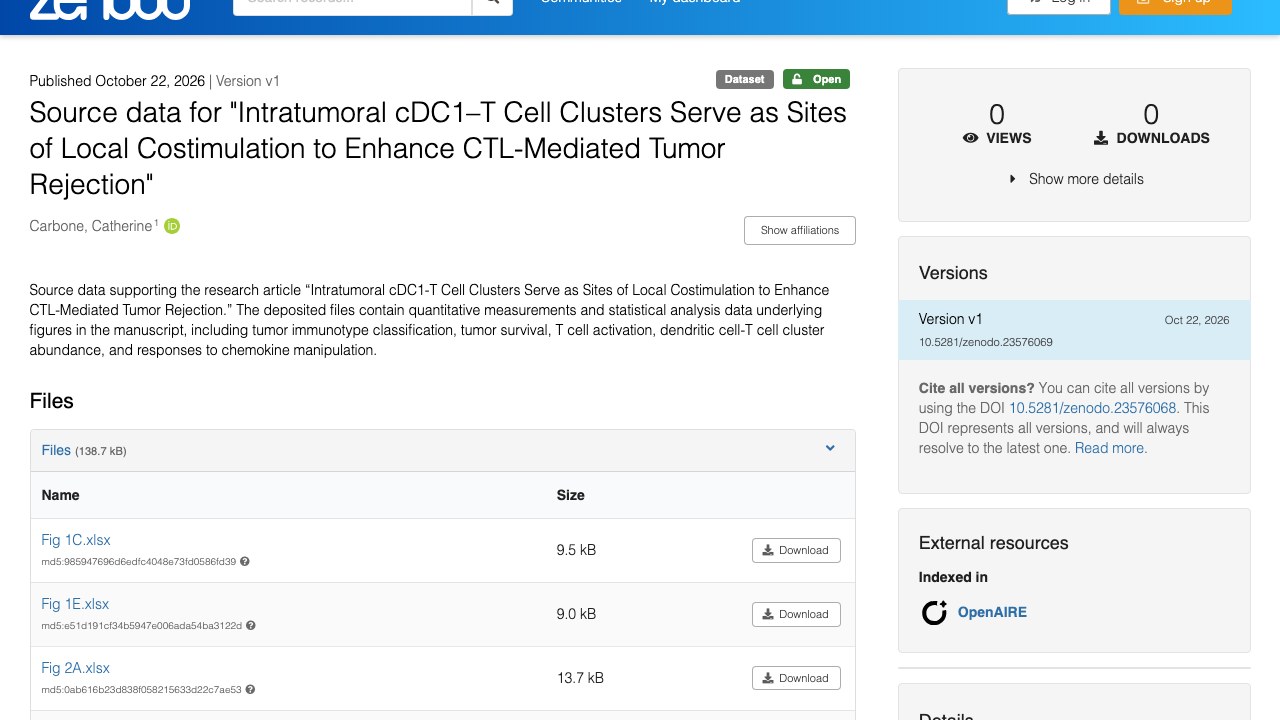The width and height of the screenshot is (1280, 720).
Task: Expand Show more details for statistics
Action: click(x=1075, y=179)
